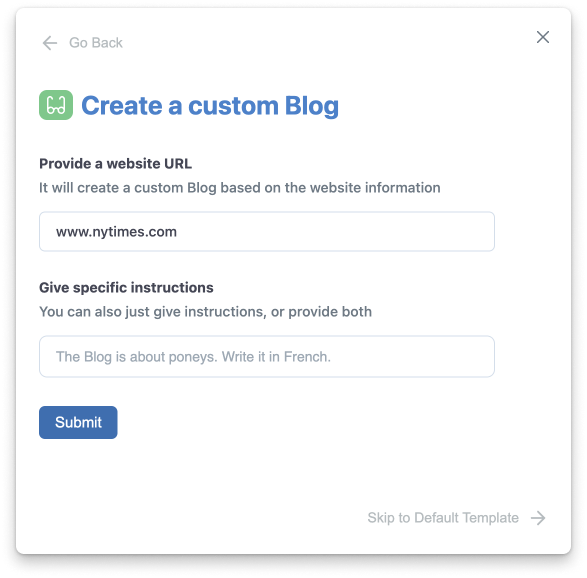Click the poneys placeholder text
The height and width of the screenshot is (578, 587).
pos(193,357)
